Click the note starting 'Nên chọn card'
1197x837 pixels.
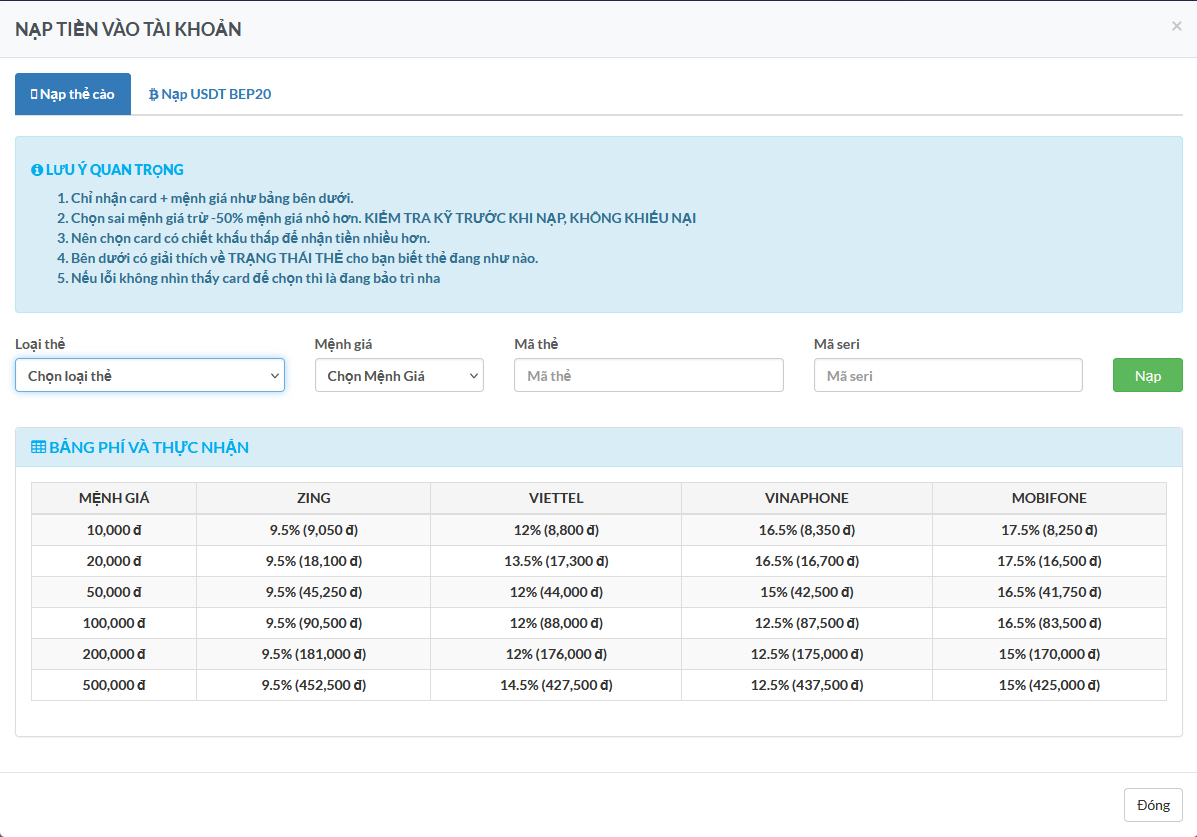(250, 238)
